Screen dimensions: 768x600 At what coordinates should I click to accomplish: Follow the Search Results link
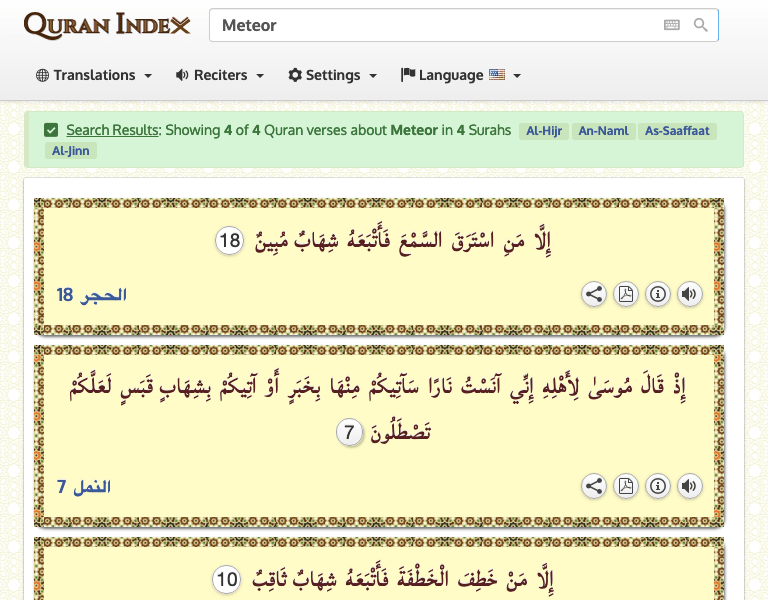pos(113,130)
